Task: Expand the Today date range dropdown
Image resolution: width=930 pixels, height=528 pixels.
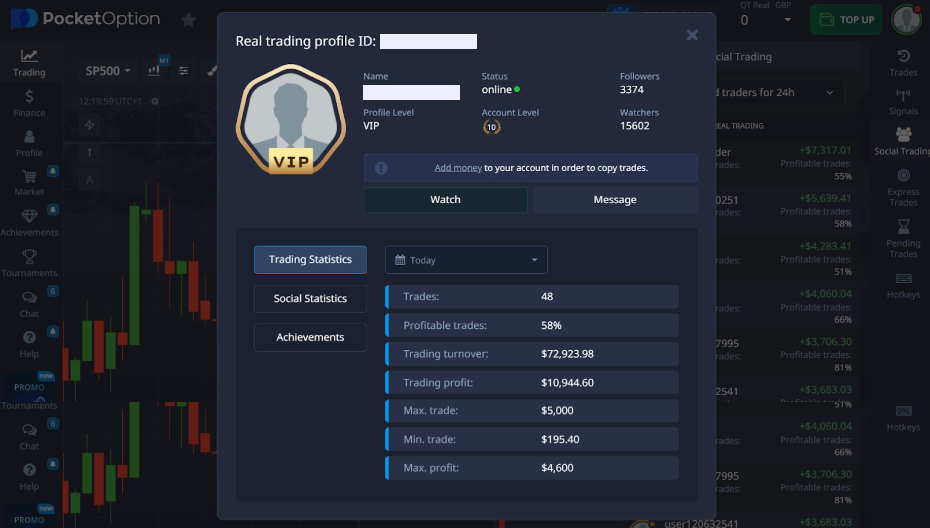Action: pos(466,260)
